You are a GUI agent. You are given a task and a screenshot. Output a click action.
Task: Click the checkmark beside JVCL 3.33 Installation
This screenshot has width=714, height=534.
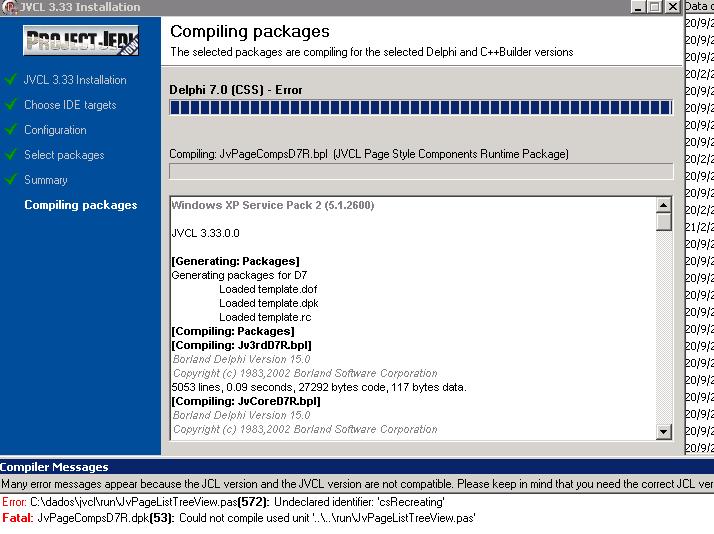[12, 80]
